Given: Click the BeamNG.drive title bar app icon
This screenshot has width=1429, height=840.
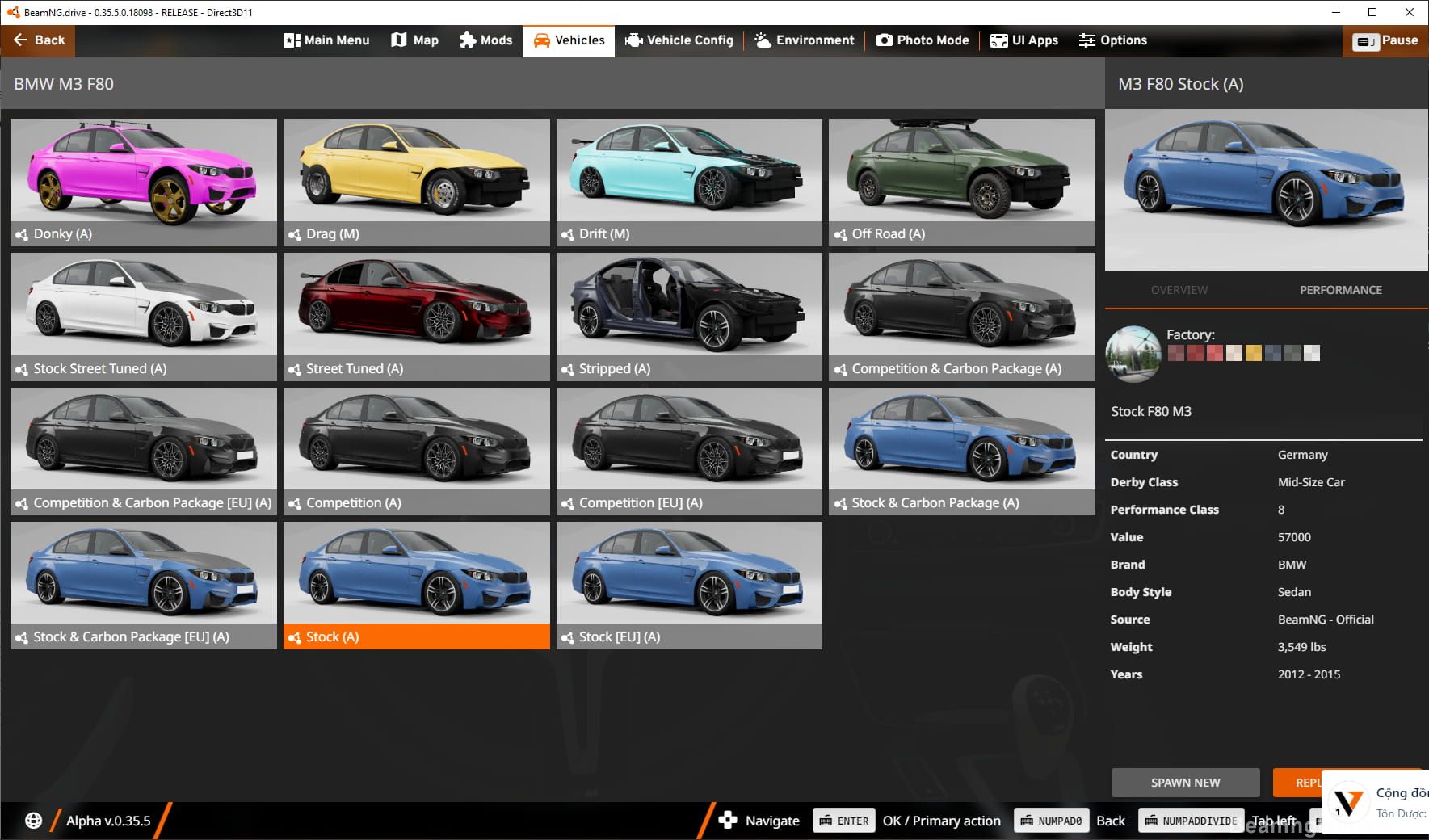Looking at the screenshot, I should pyautogui.click(x=13, y=12).
